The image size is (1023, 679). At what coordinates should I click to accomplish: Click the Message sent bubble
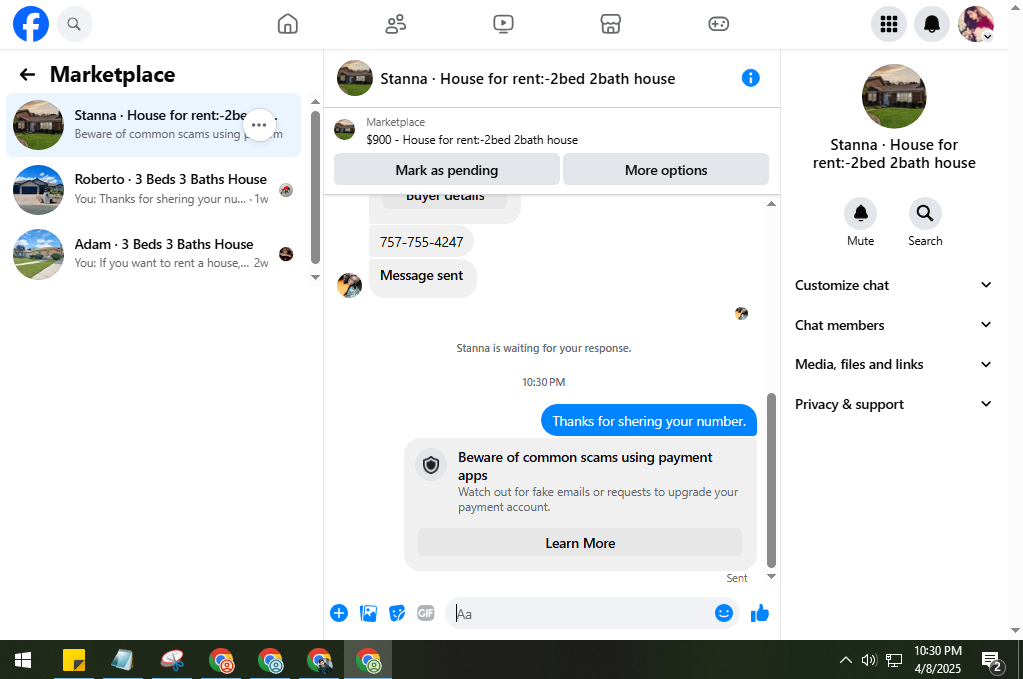point(421,277)
